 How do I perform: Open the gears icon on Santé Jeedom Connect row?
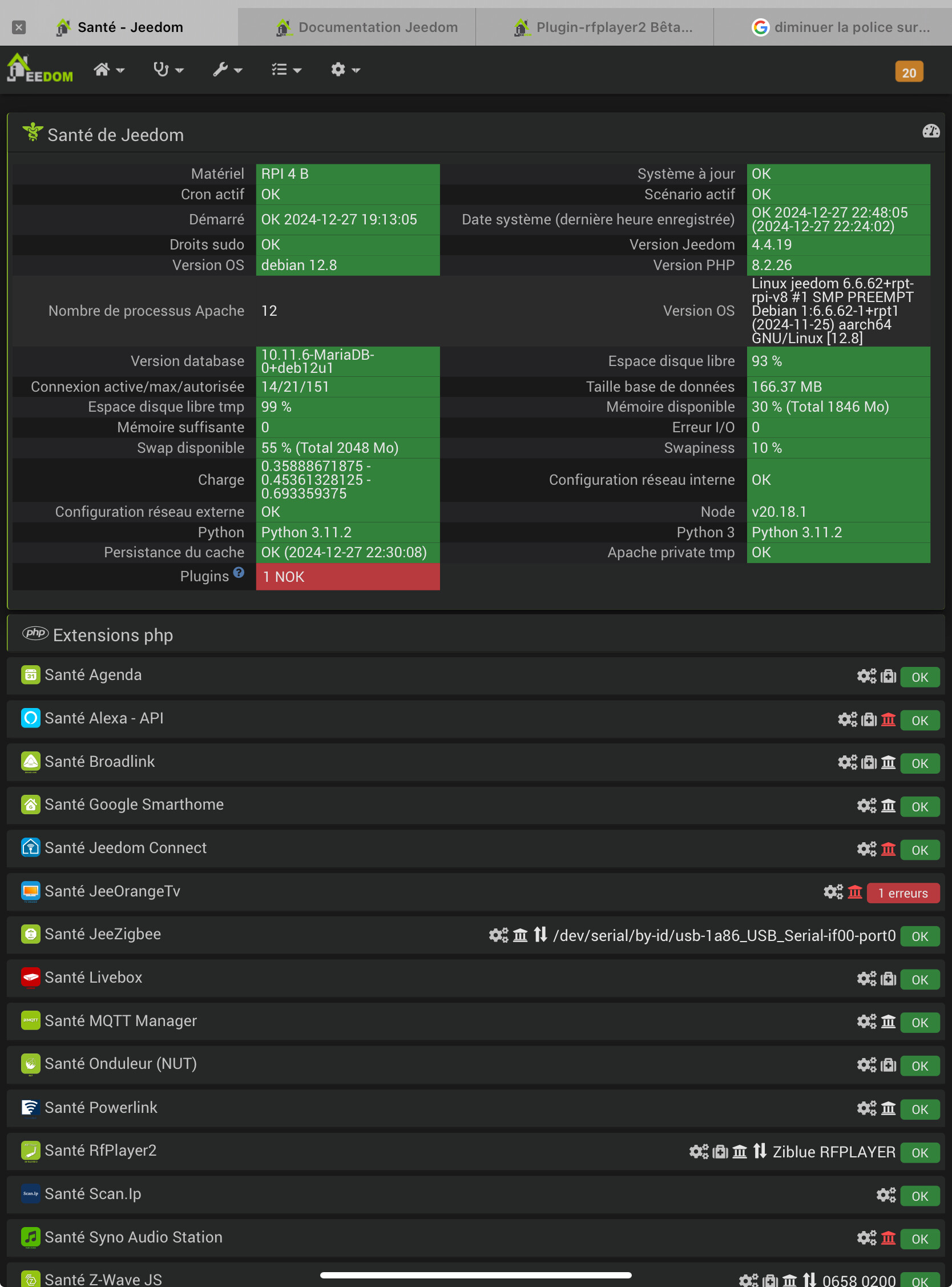866,849
